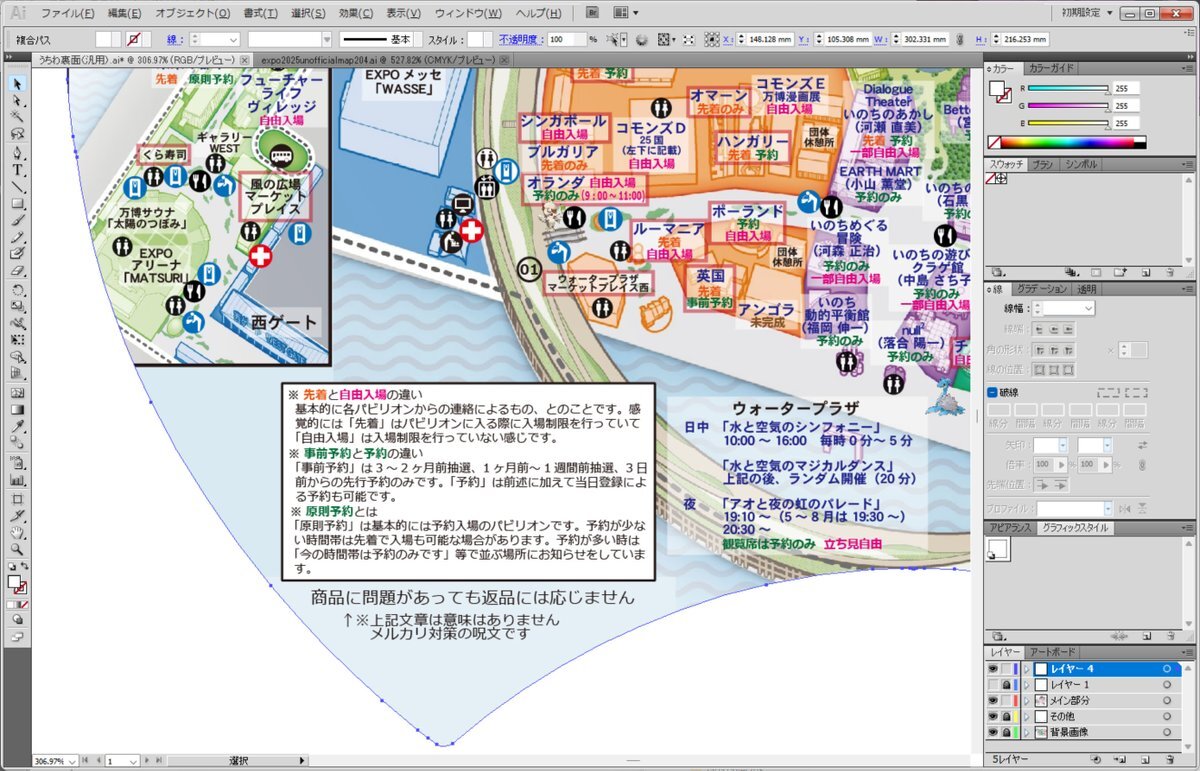Screen dimensions: 1200x771
Task: Open the ファイル menu
Action: (67, 13)
